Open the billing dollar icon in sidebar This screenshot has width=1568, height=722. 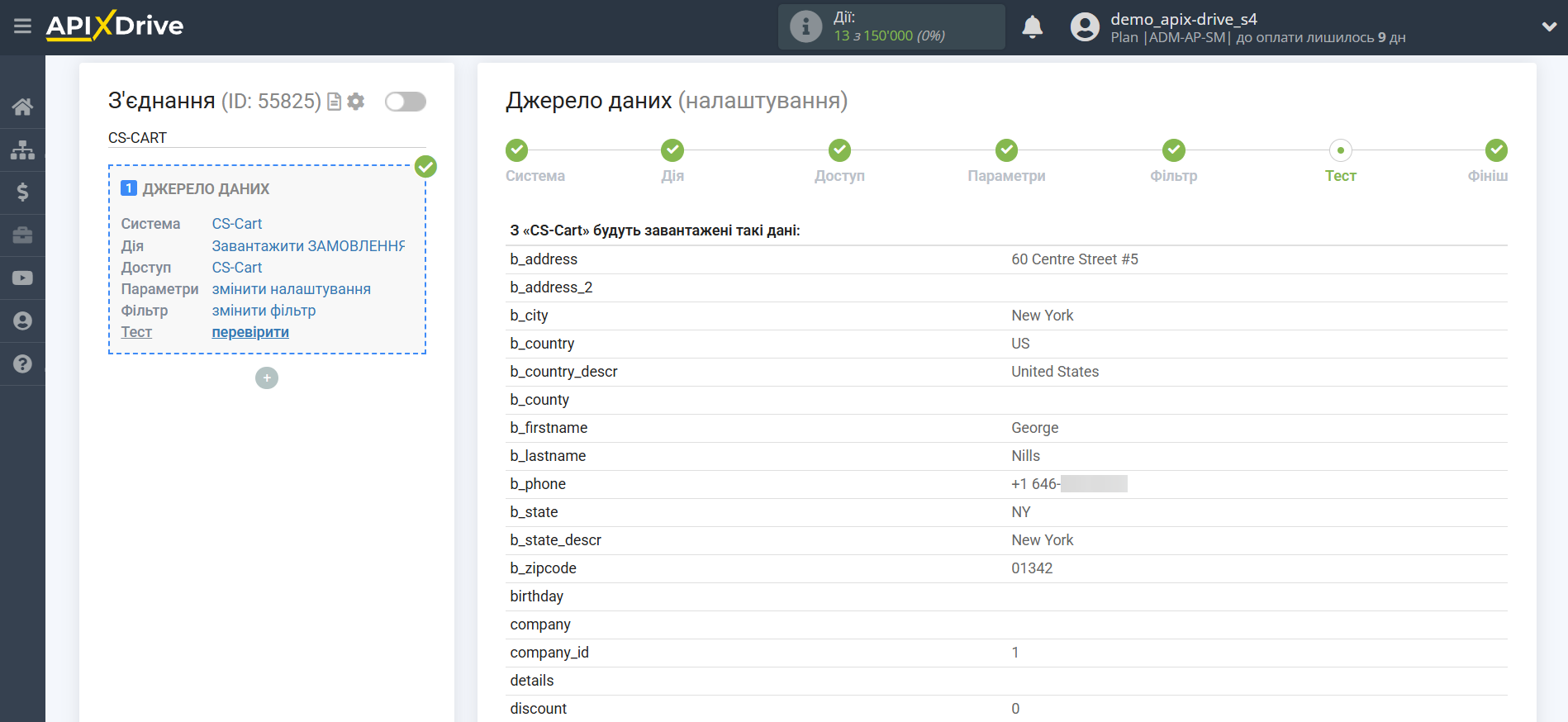pos(22,192)
